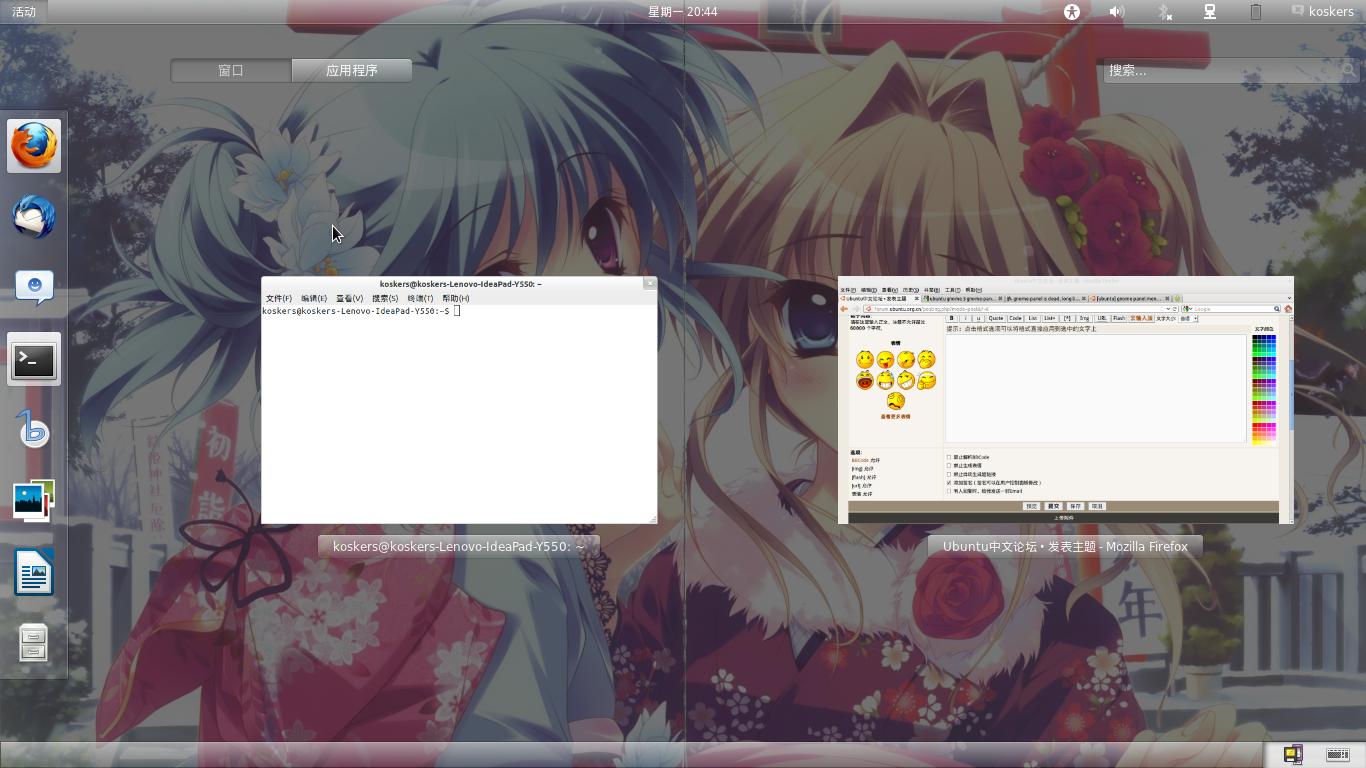The image size is (1366, 768).
Task: Open Empathy chat from the dash
Action: point(35,288)
